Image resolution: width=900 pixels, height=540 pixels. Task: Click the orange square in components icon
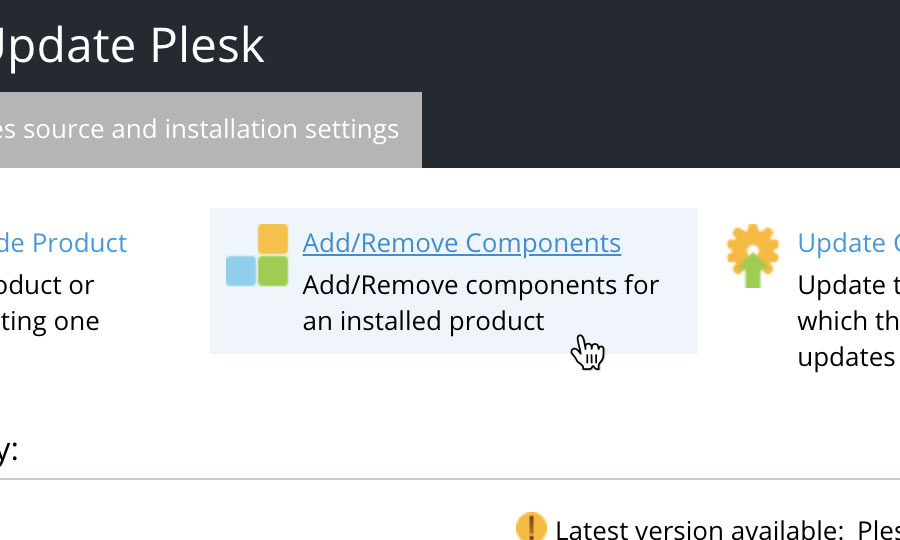273,239
